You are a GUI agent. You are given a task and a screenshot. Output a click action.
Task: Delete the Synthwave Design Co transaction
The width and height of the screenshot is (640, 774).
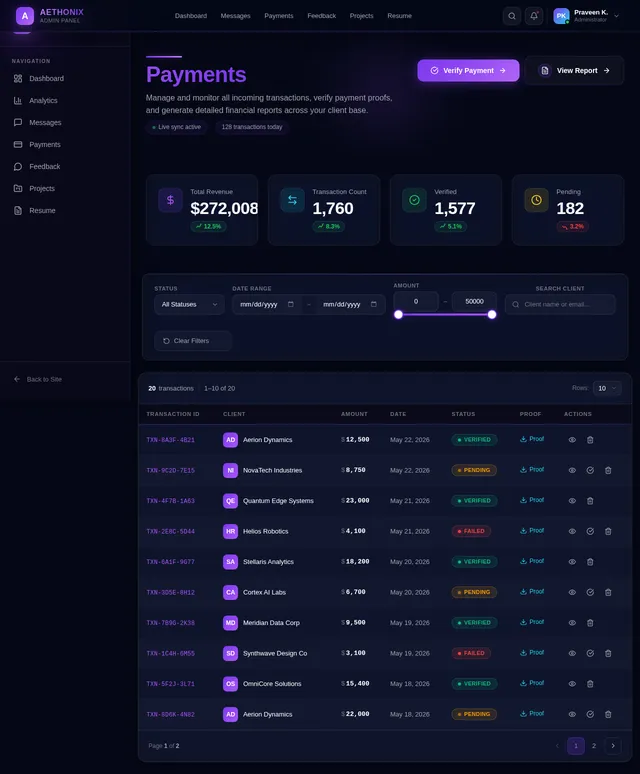pos(608,654)
